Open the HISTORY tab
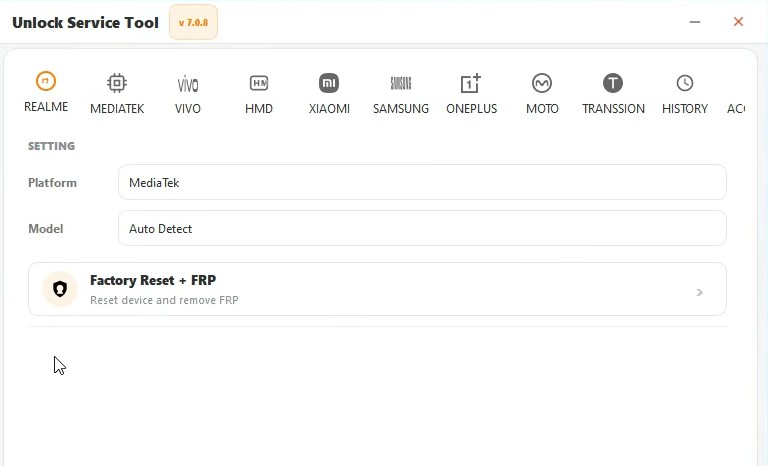Image resolution: width=768 pixels, height=466 pixels. [685, 94]
